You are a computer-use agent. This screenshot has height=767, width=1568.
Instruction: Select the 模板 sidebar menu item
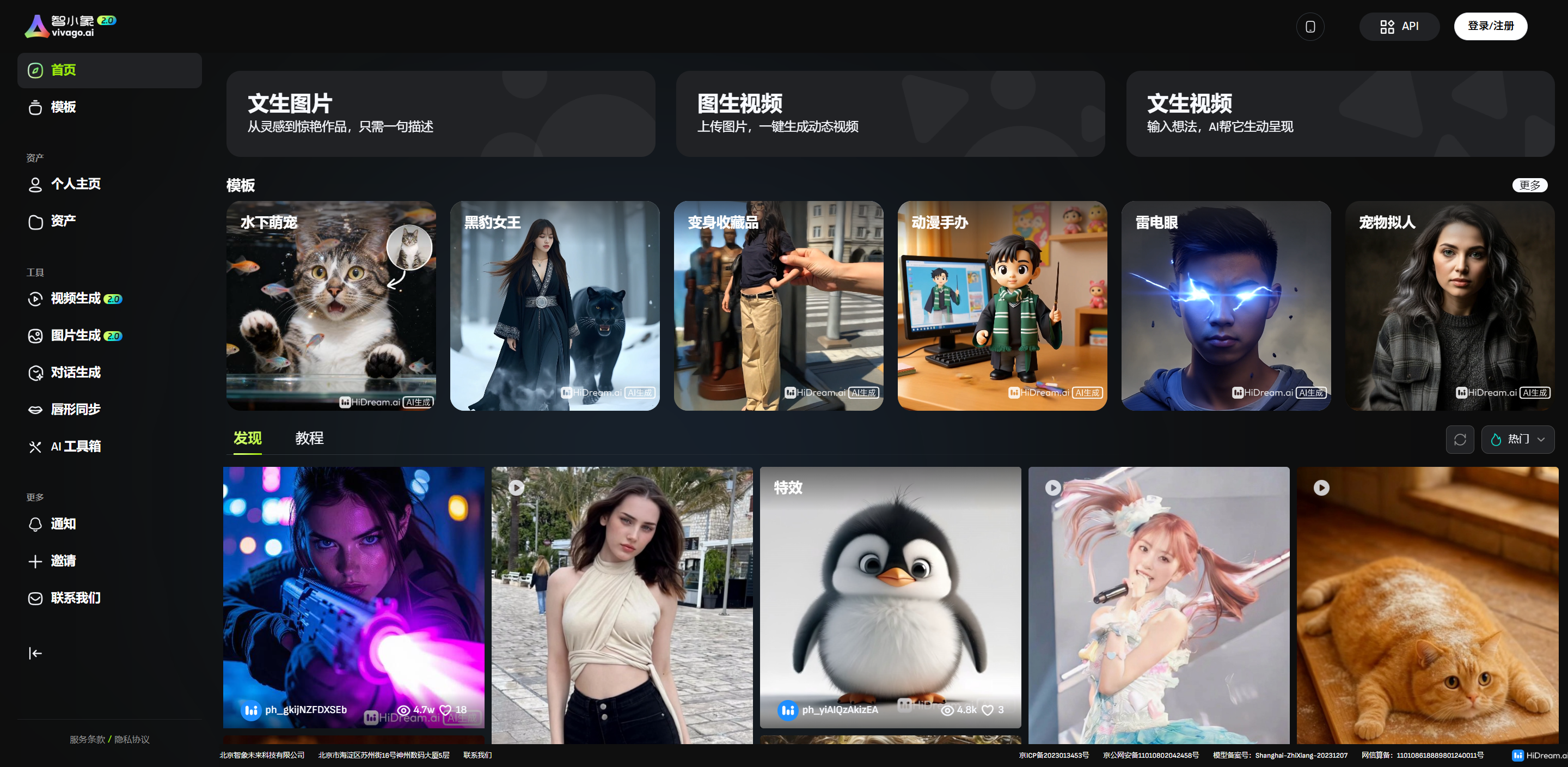(63, 107)
